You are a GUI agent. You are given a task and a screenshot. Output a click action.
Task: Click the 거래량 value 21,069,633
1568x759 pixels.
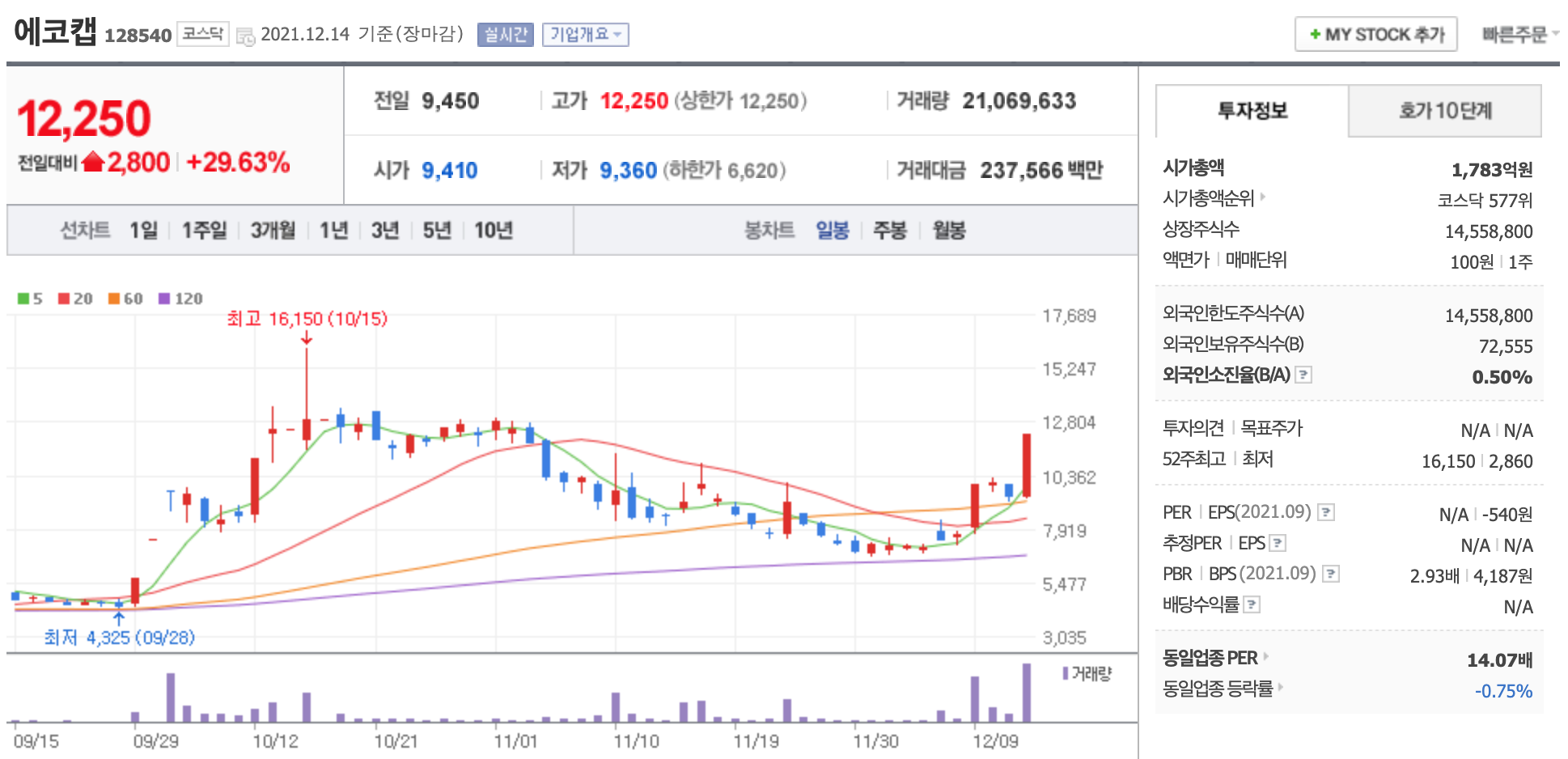(1019, 101)
